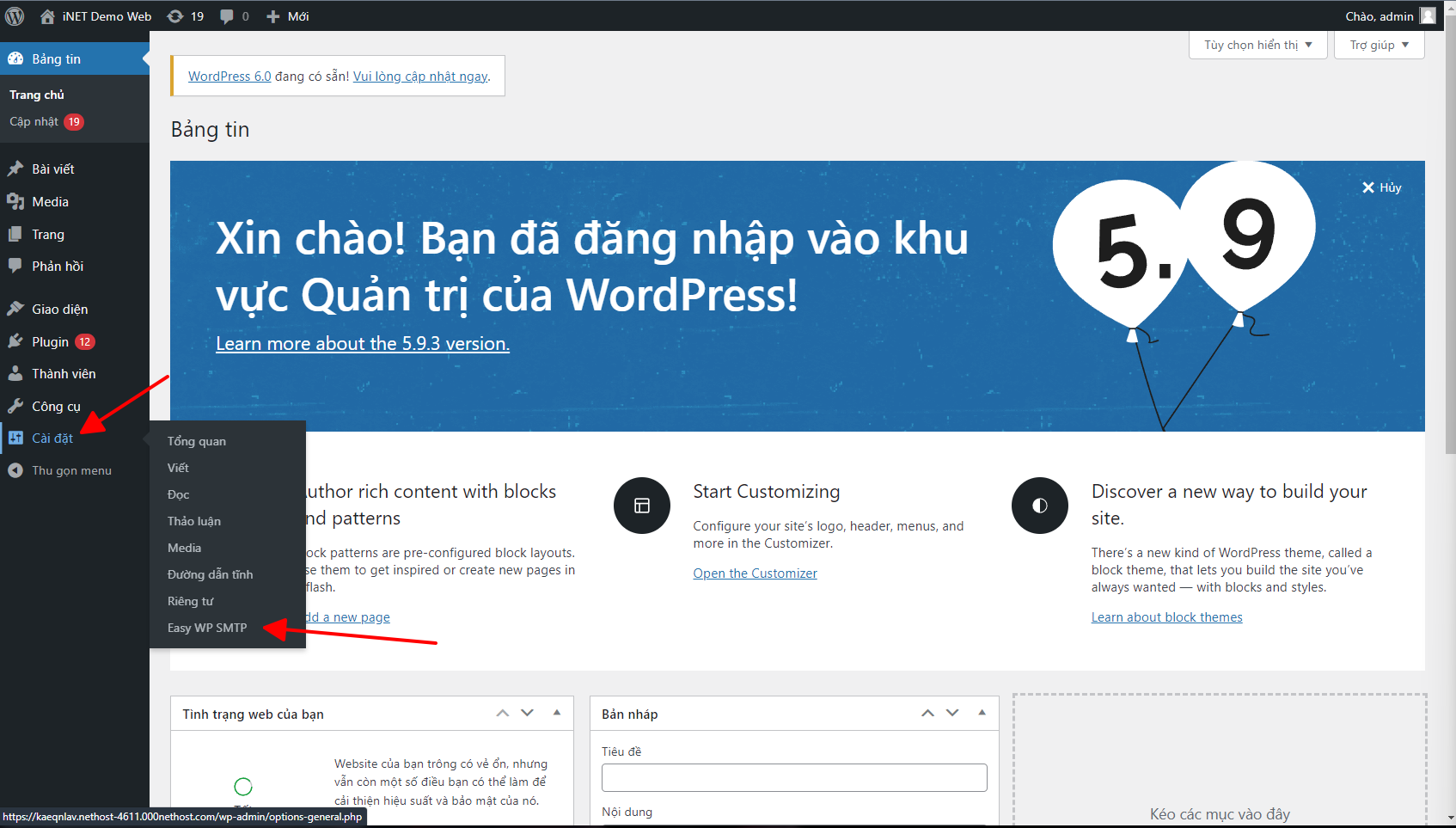Collapse the Tình trạng web của bạn panel
This screenshot has width=1456, height=828.
[x=557, y=713]
